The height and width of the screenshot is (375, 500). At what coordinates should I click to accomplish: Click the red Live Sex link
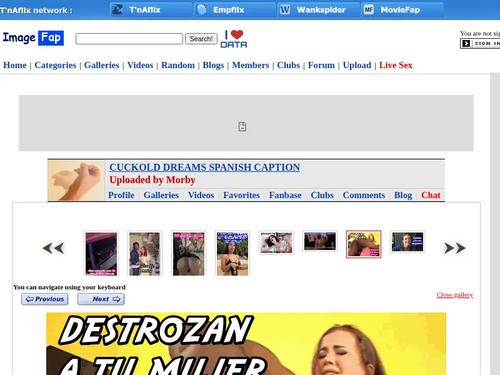click(x=396, y=65)
